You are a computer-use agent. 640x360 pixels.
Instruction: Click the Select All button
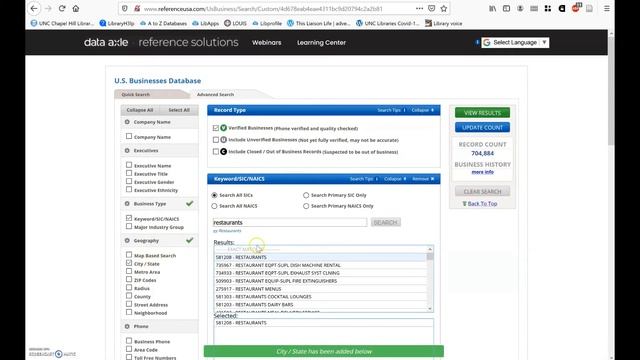(179, 110)
